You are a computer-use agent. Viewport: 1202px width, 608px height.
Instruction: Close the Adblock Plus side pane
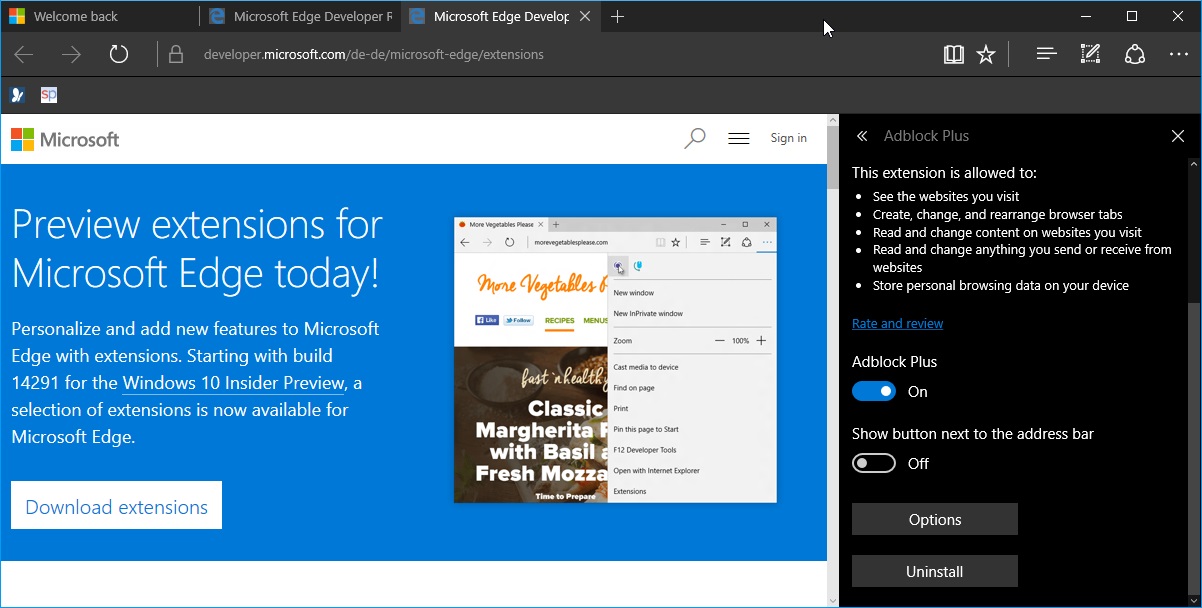[1177, 136]
